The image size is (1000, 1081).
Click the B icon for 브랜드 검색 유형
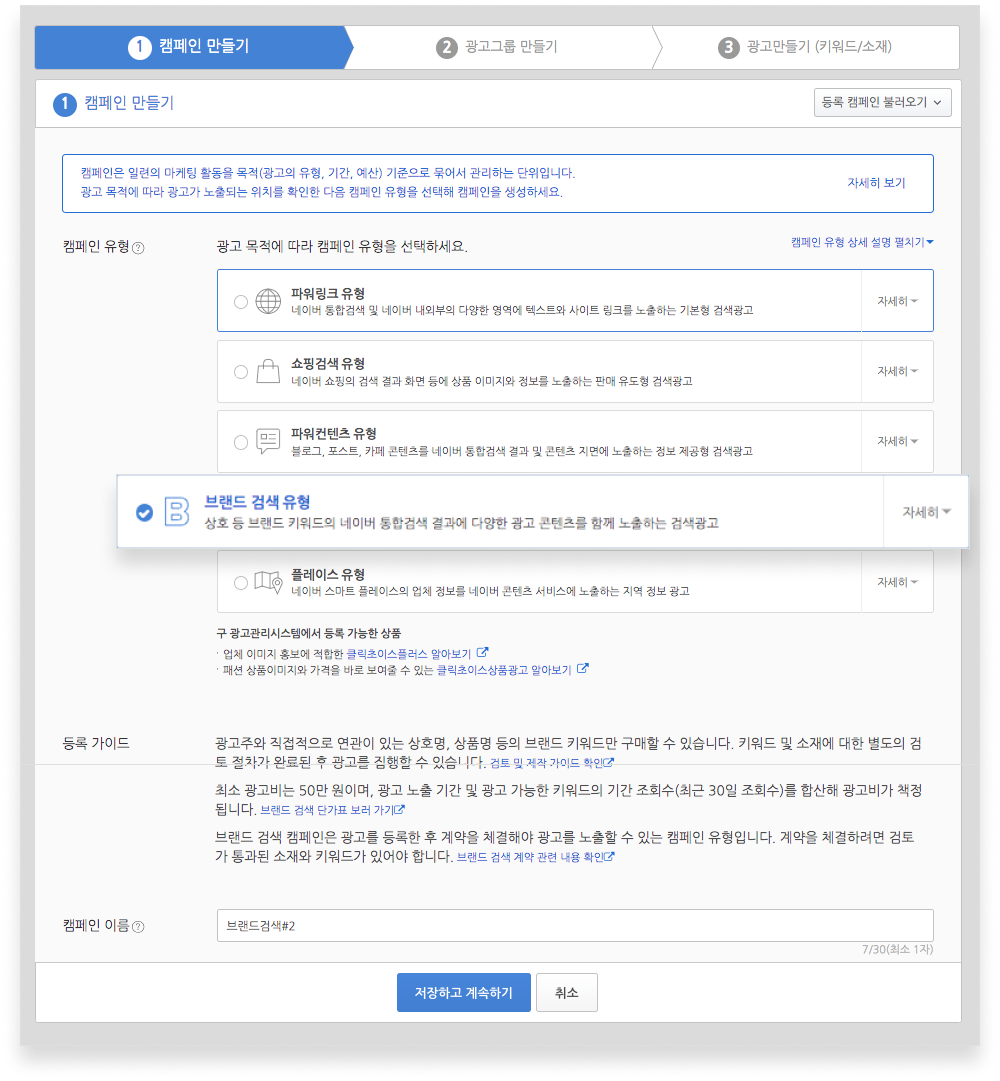(176, 512)
